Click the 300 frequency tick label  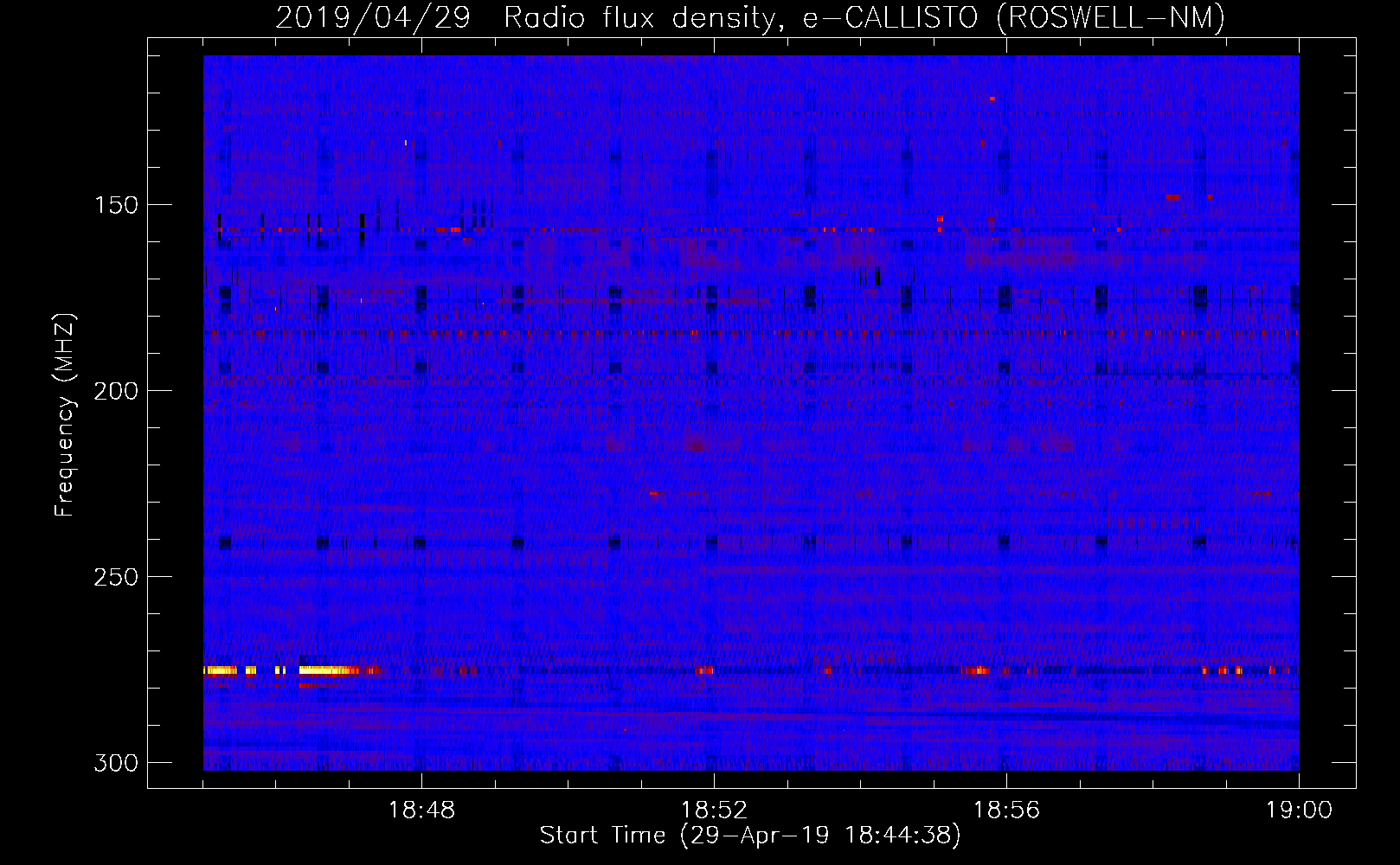[x=116, y=763]
